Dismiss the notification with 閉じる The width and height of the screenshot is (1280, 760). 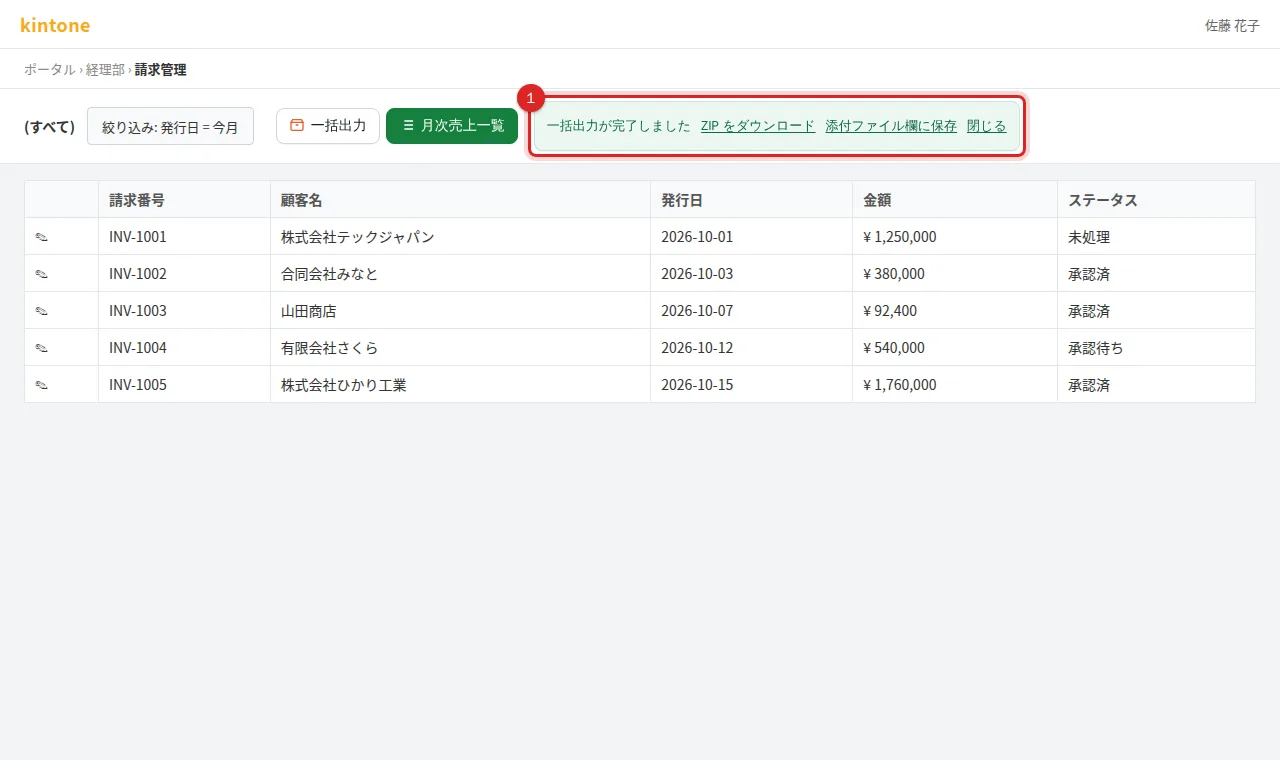(x=986, y=126)
